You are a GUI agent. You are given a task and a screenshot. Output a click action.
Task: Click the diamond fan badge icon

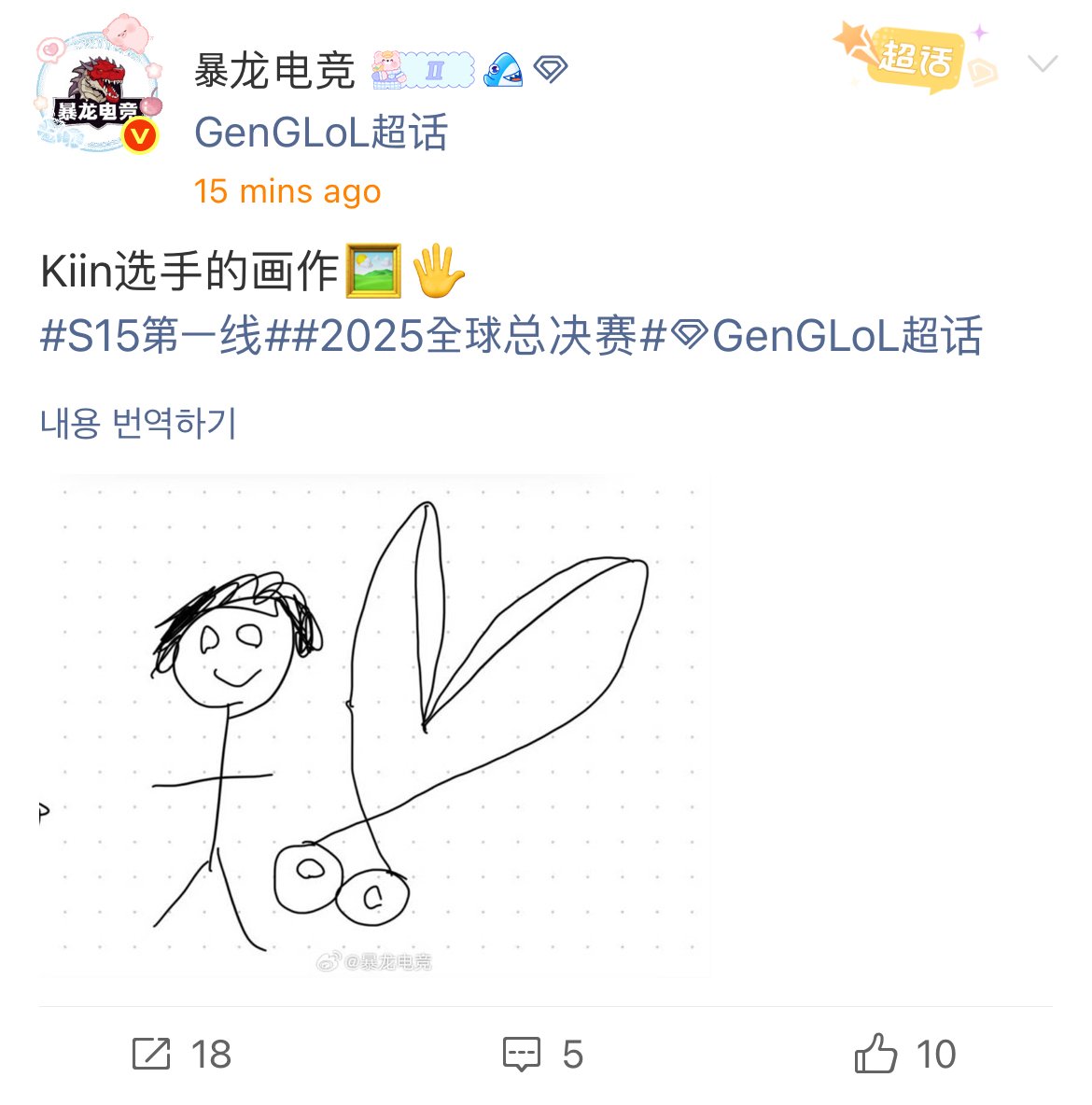pyautogui.click(x=551, y=69)
